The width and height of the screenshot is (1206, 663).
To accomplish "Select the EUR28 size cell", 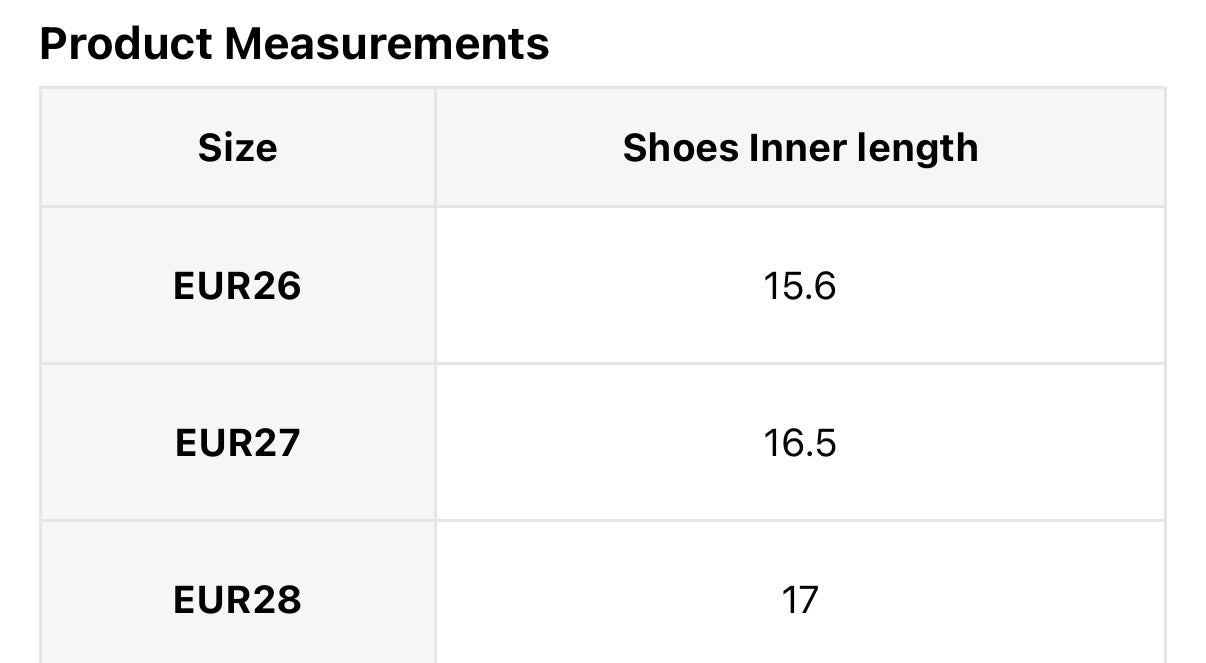I will tap(237, 600).
